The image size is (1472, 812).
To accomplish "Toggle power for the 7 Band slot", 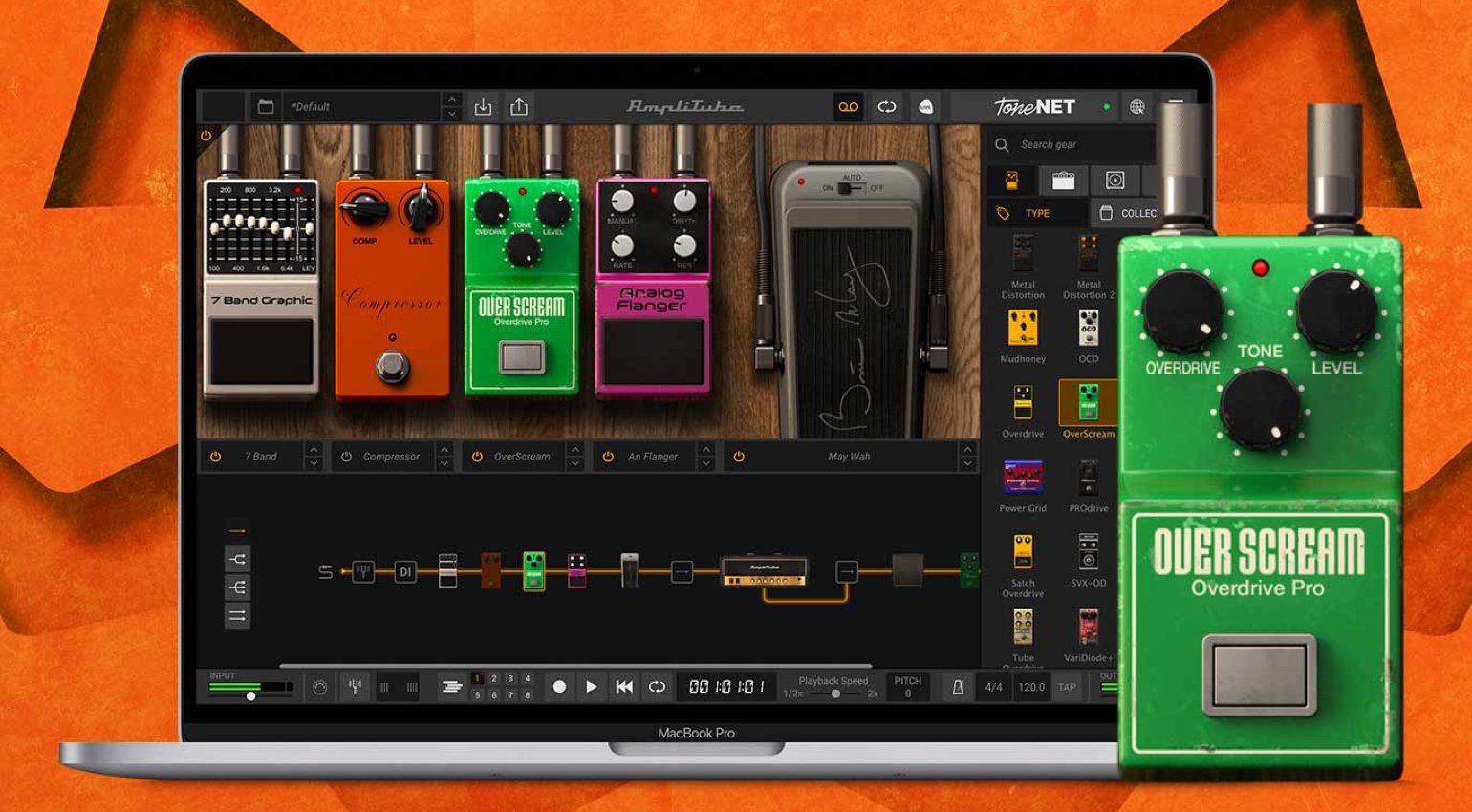I will pyautogui.click(x=216, y=457).
